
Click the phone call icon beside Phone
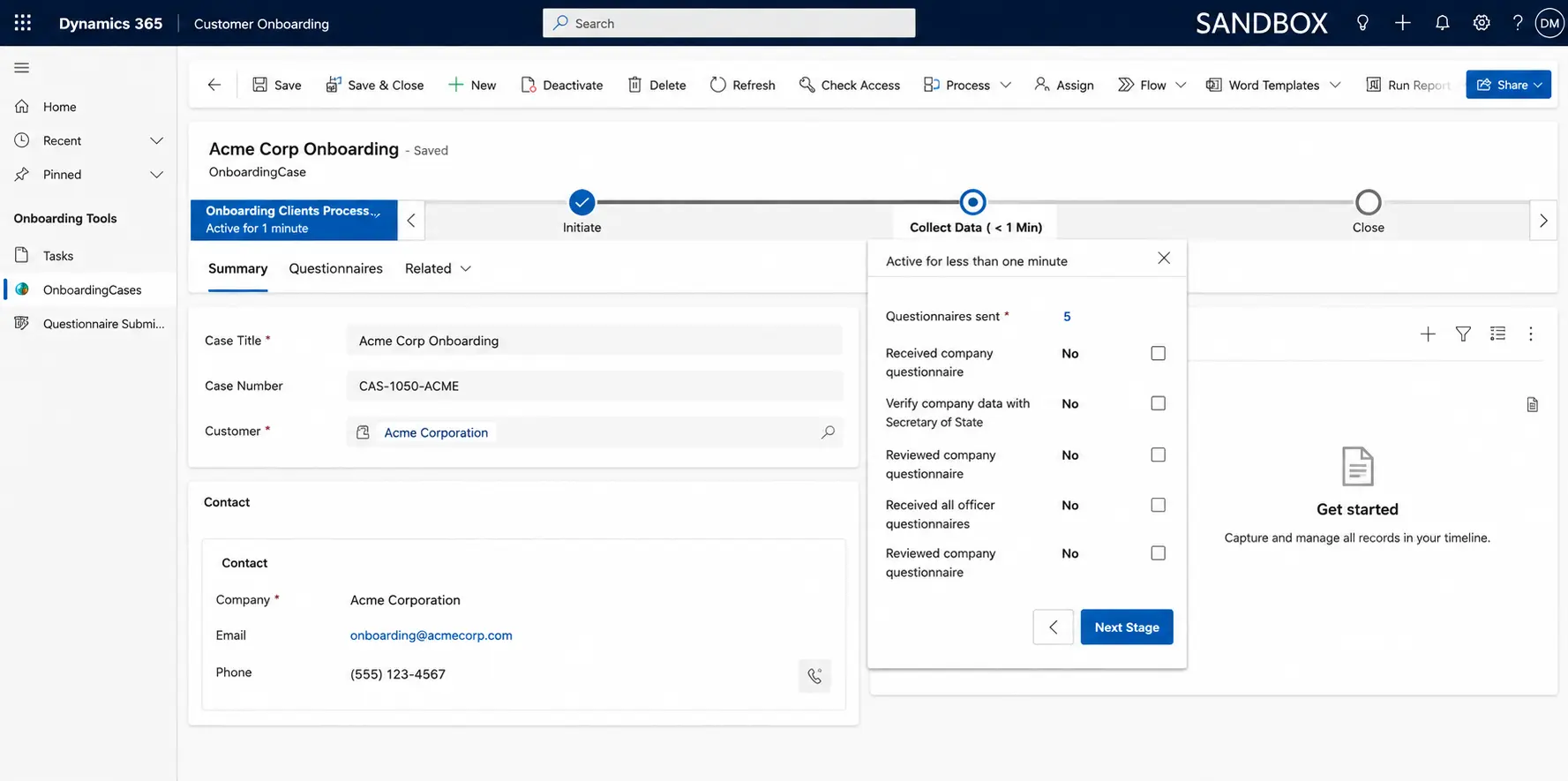click(814, 676)
